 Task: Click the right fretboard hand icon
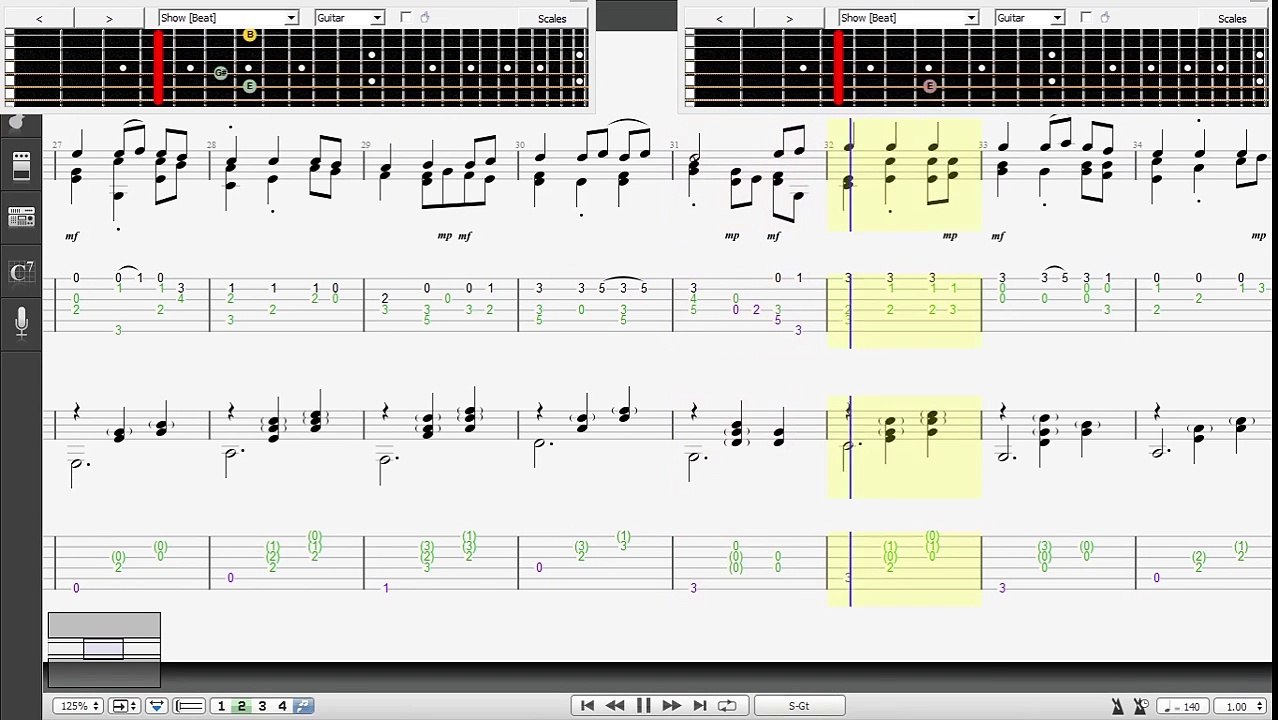(x=1105, y=17)
